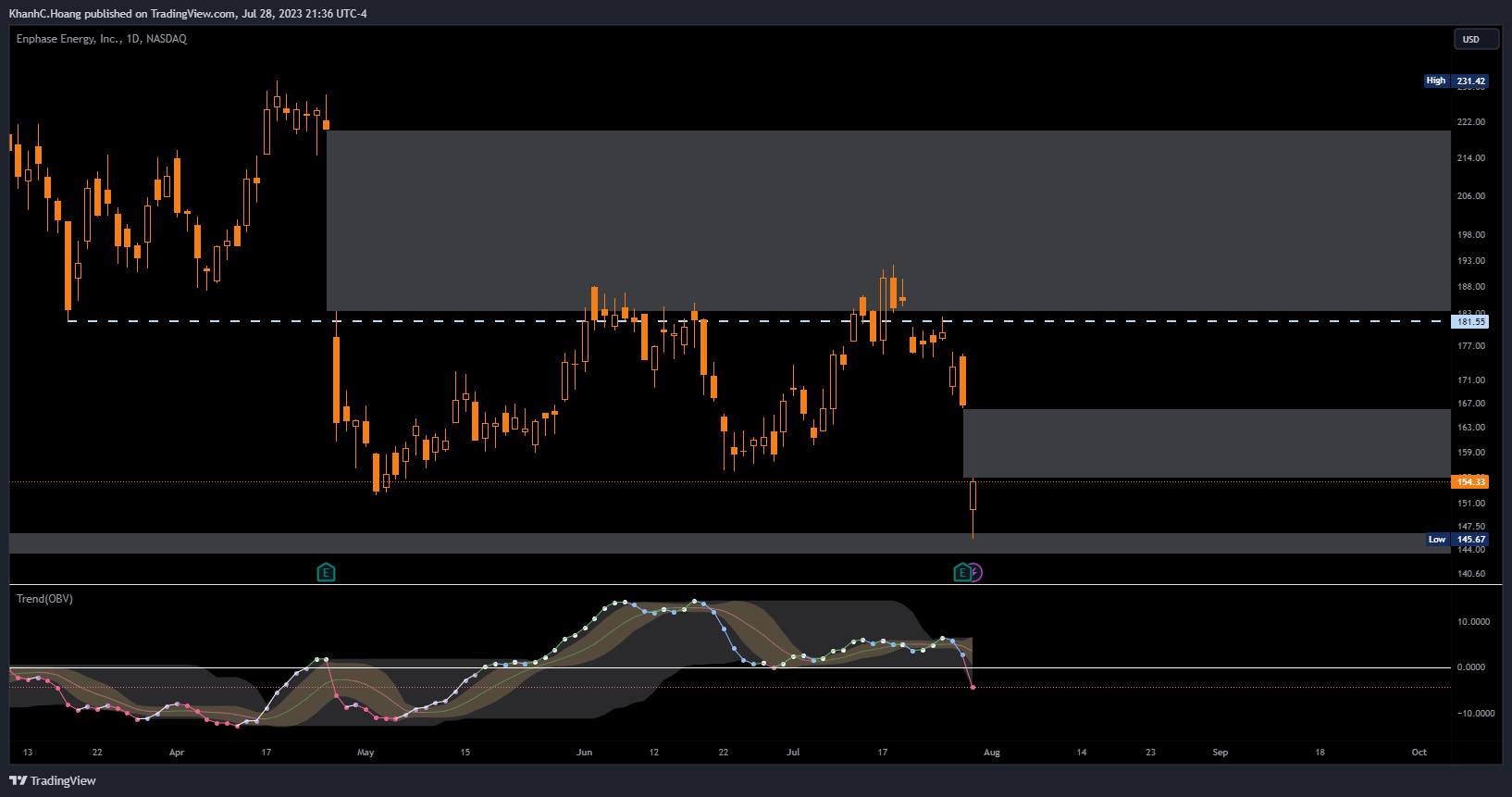1512x797 pixels.
Task: Click the 154.33 current price label
Action: click(1470, 481)
